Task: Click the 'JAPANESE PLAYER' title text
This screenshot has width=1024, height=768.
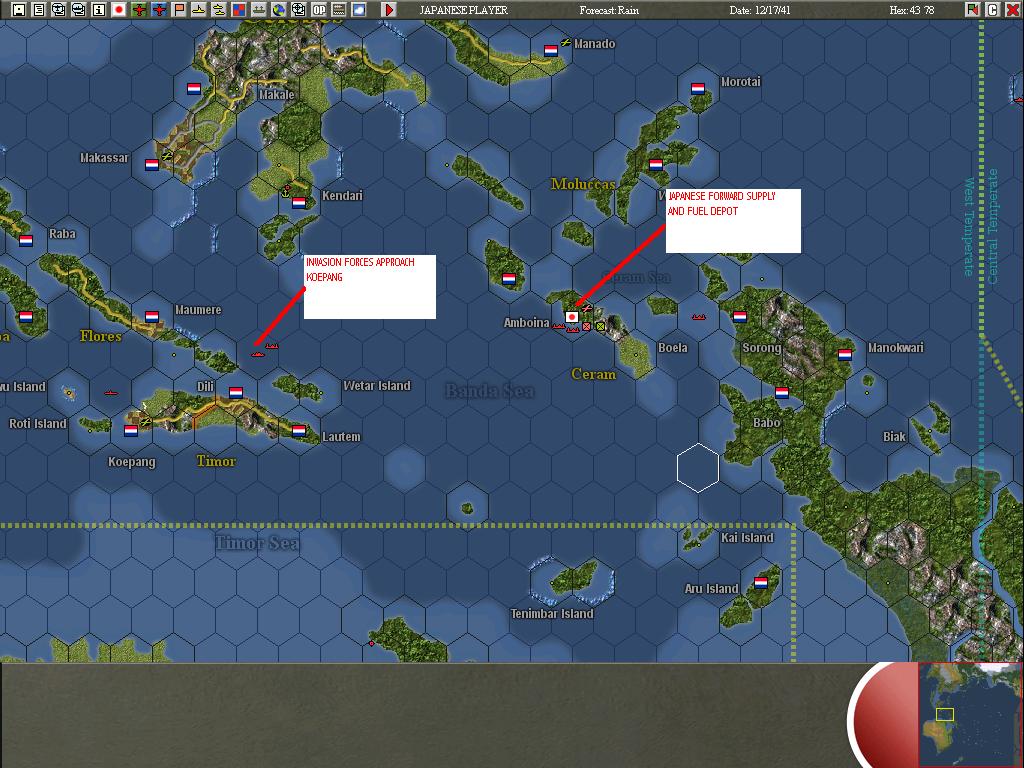Action: [464, 10]
